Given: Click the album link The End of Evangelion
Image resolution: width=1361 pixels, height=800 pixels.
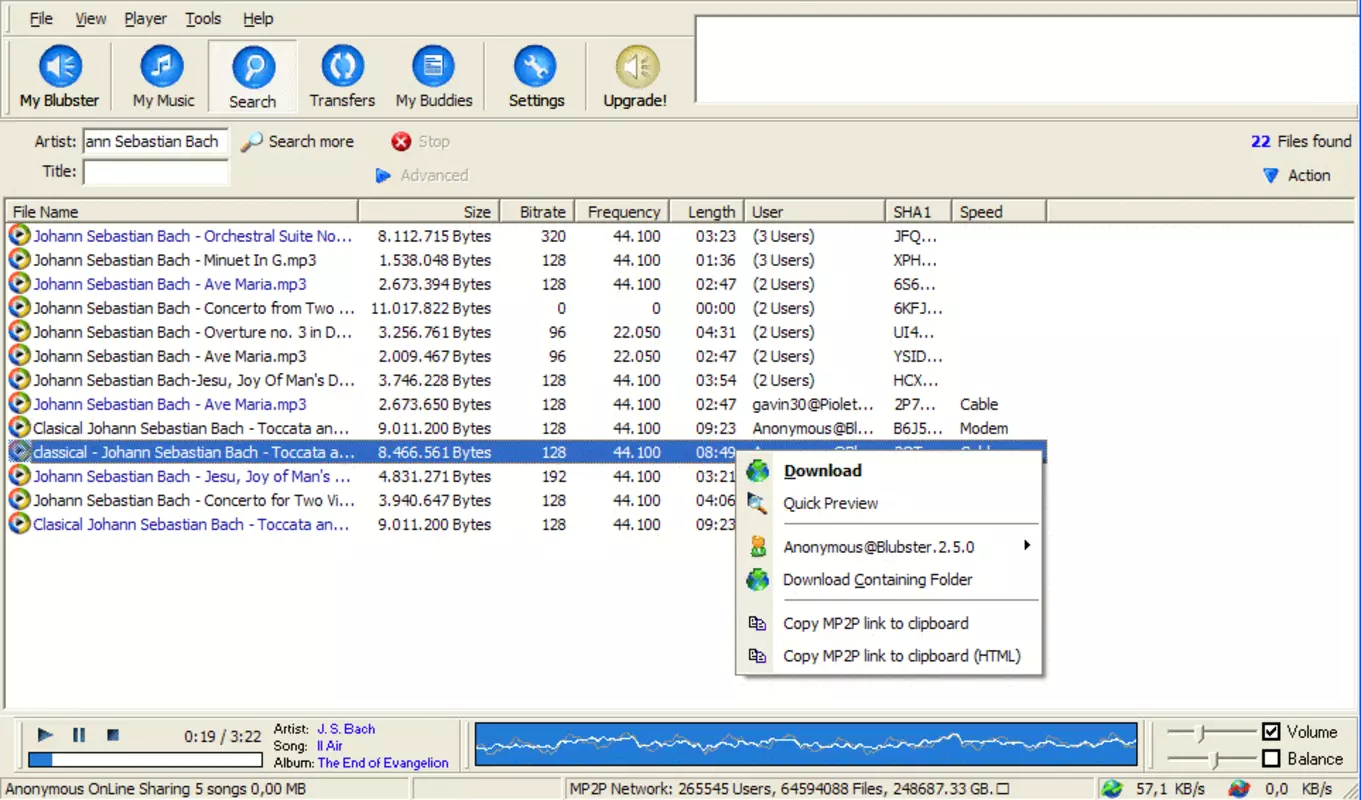Looking at the screenshot, I should [x=383, y=763].
